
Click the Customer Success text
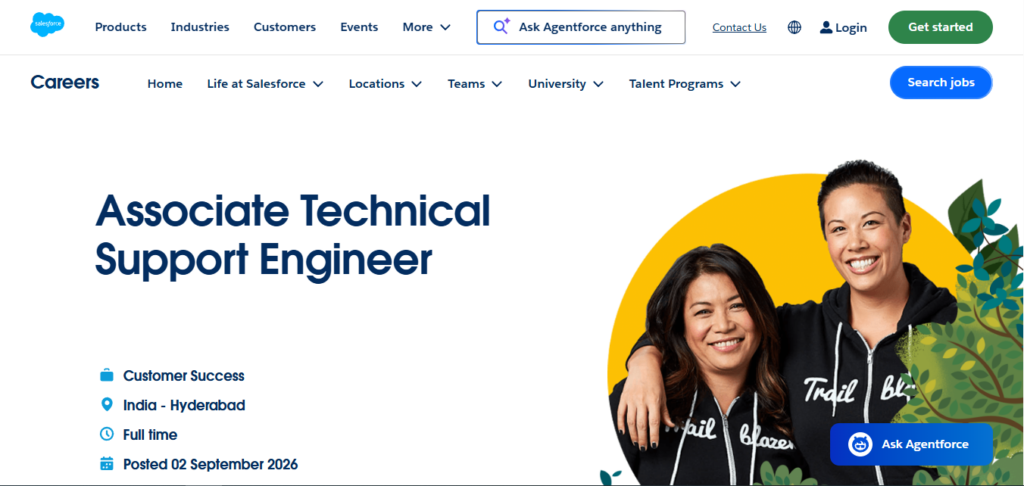point(184,376)
